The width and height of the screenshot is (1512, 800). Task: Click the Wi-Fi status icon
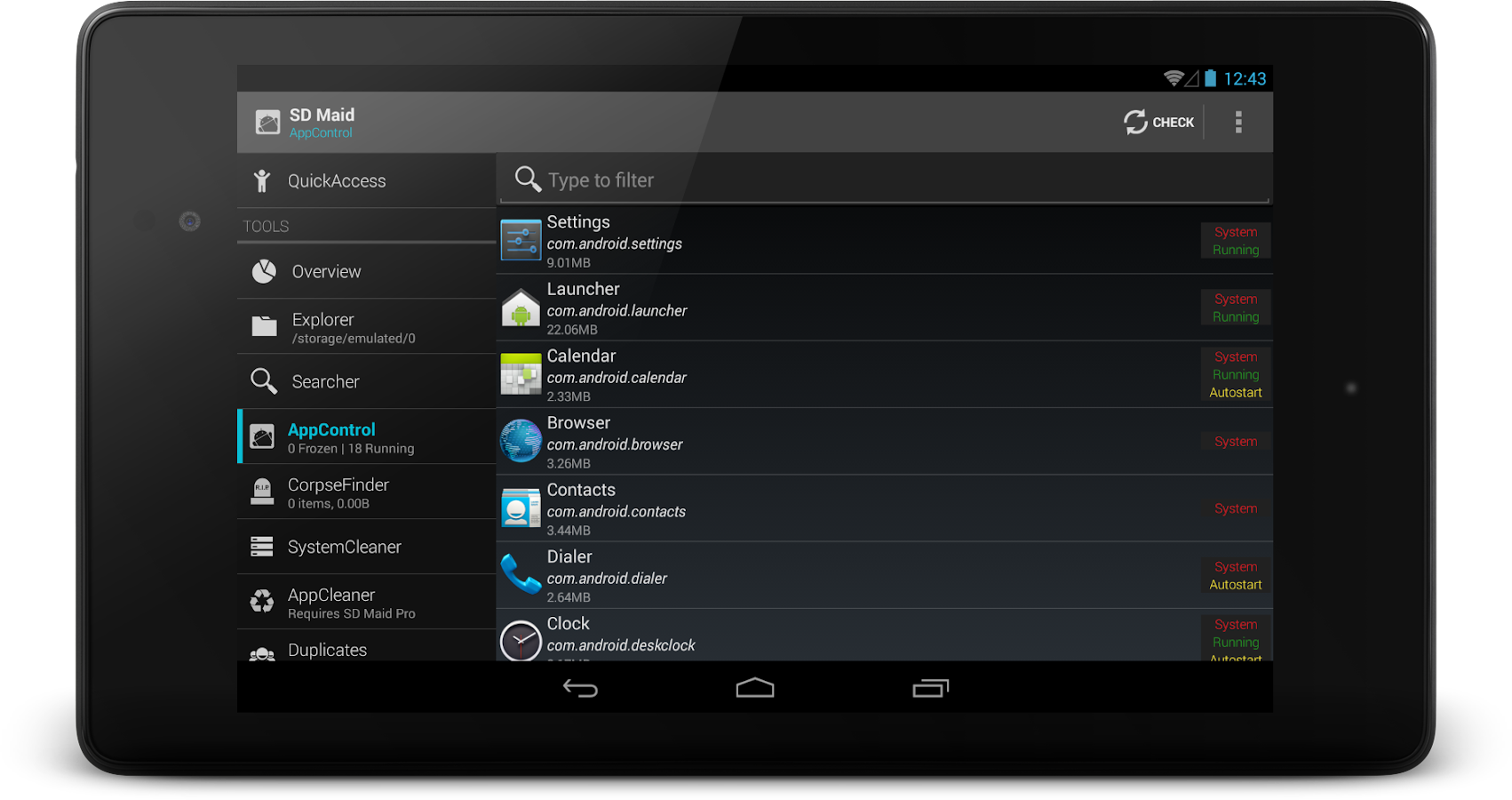[x=1174, y=78]
